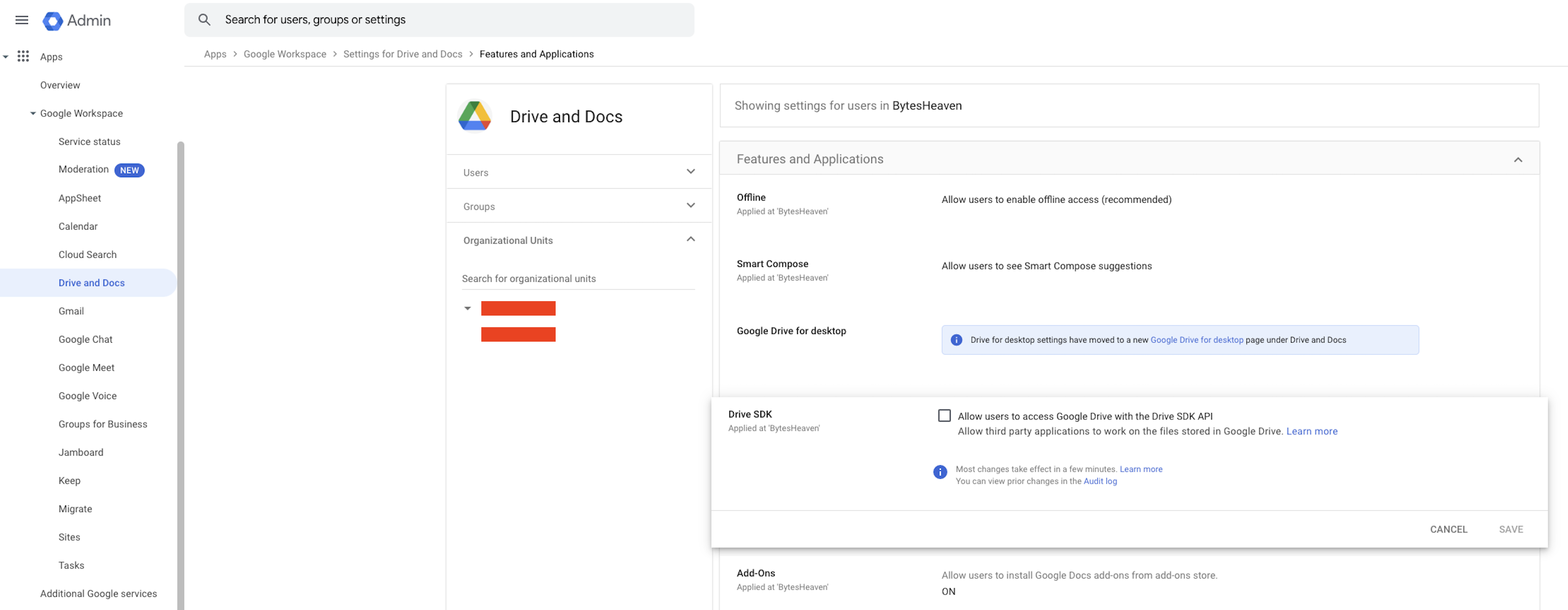
Task: Expand the Groups section
Action: tap(579, 207)
